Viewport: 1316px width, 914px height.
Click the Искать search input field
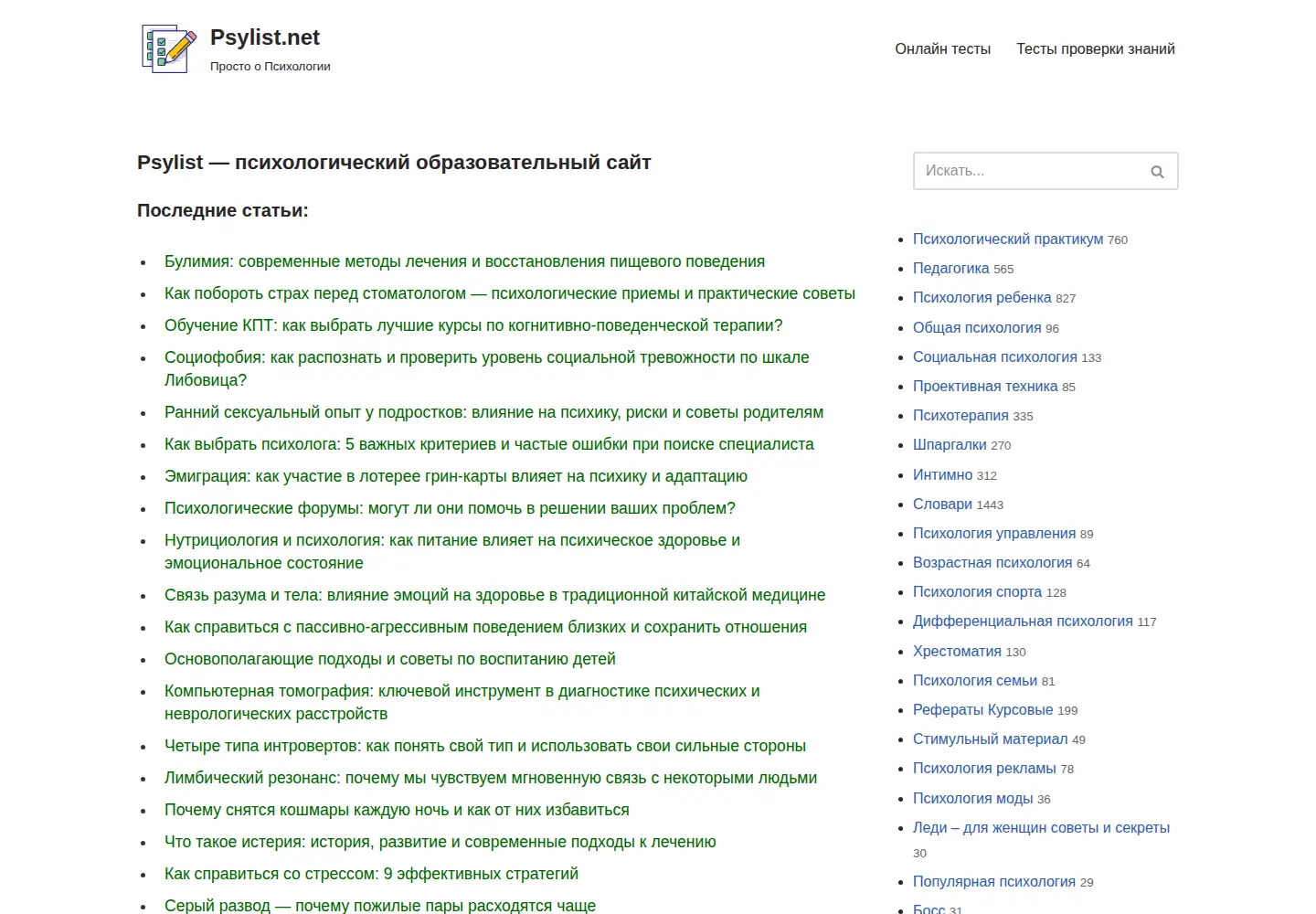(x=1045, y=171)
